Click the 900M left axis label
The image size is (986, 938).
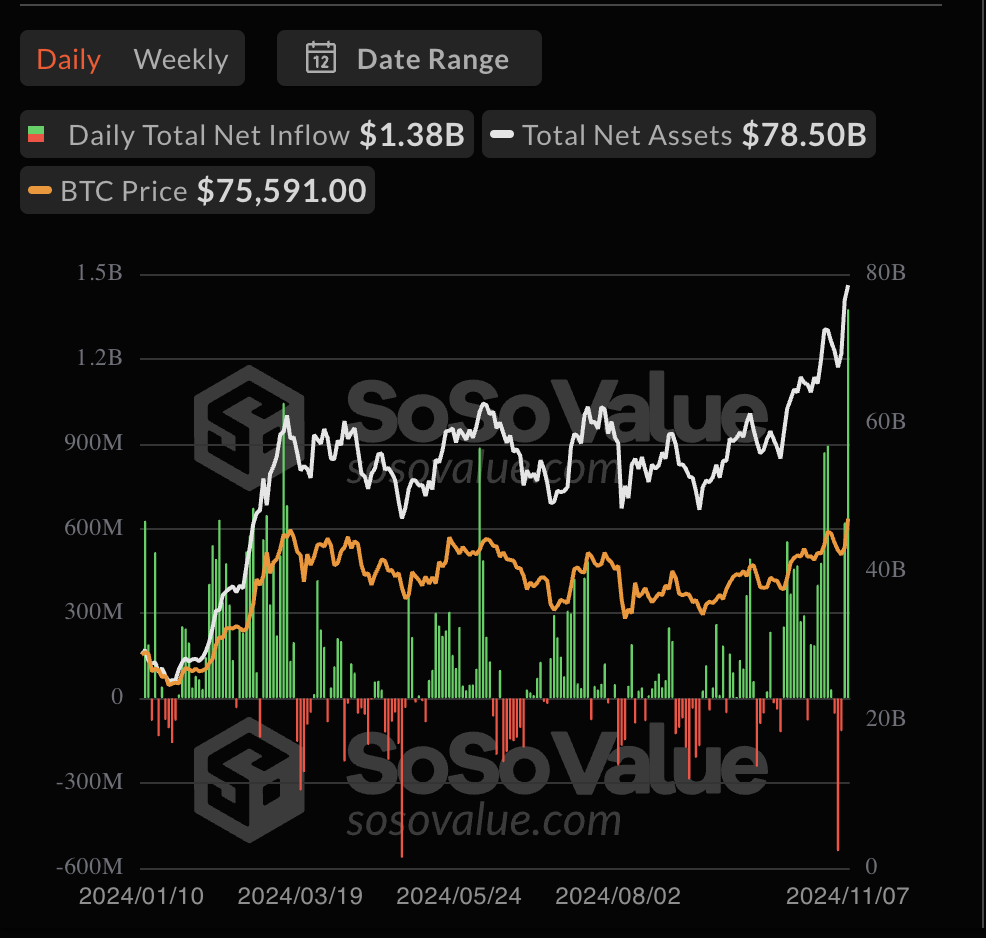pyautogui.click(x=94, y=443)
